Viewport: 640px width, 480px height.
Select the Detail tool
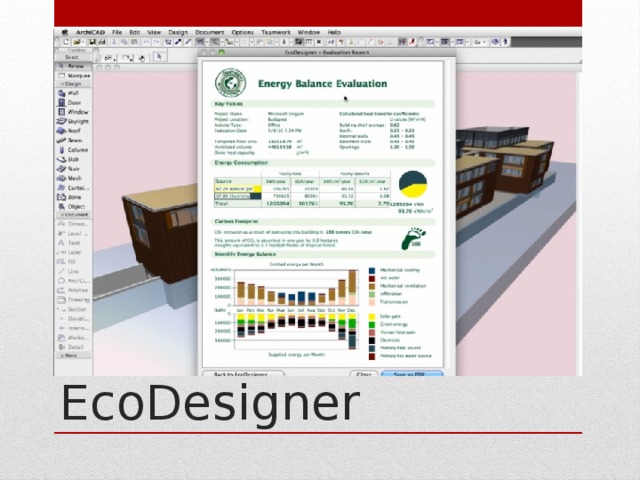(x=73, y=347)
